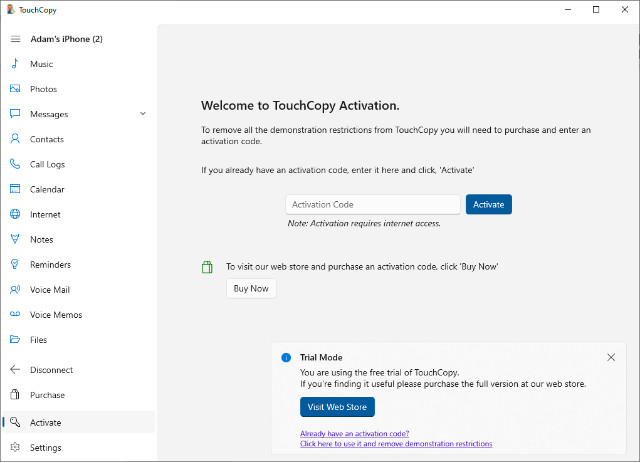Open the Notes section
Viewport: 640px width, 463px height.
pyautogui.click(x=79, y=240)
